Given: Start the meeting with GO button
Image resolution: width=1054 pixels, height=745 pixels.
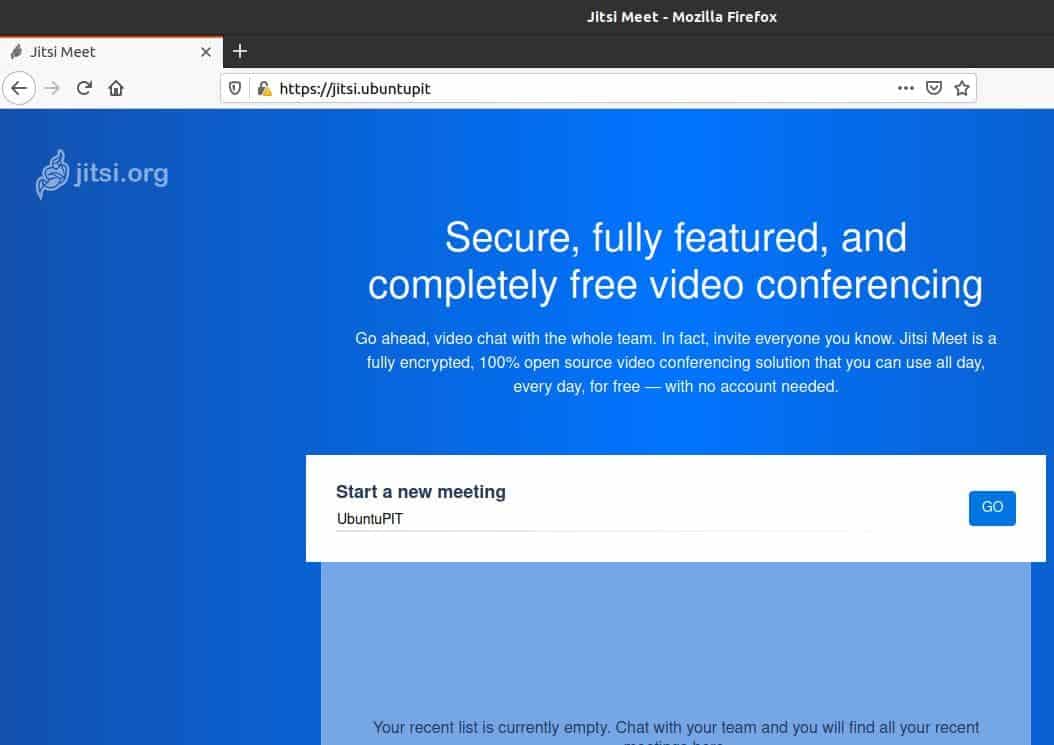Looking at the screenshot, I should tap(992, 508).
